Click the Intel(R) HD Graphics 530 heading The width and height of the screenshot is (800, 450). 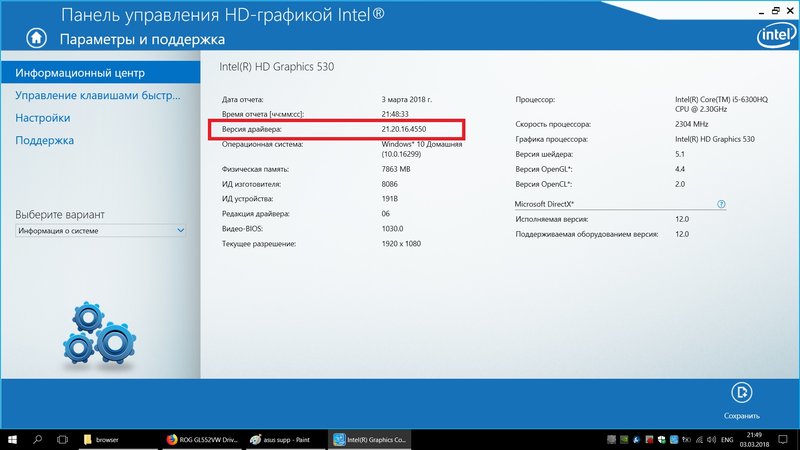[x=277, y=67]
